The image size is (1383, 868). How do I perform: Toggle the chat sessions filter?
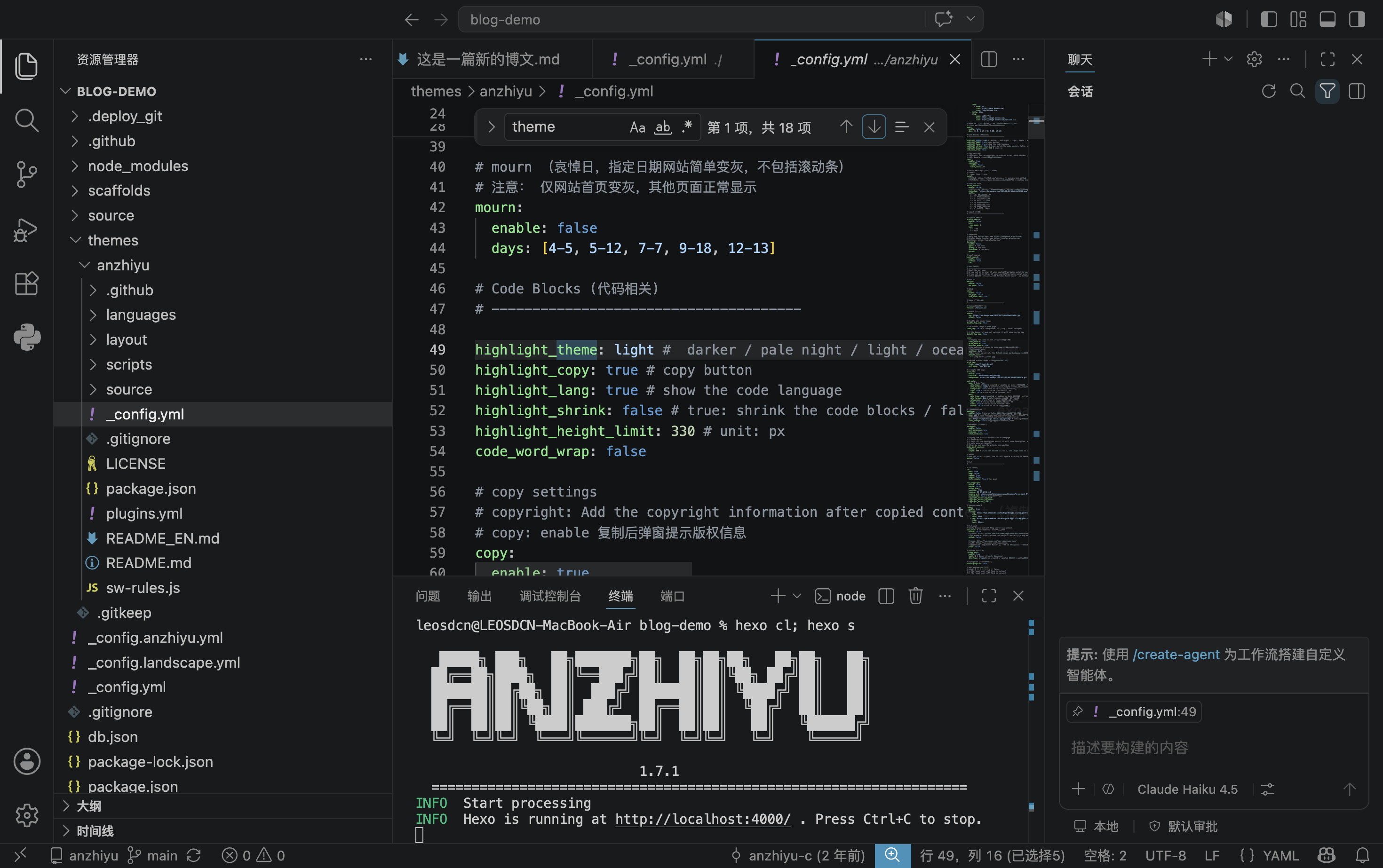[1327, 91]
